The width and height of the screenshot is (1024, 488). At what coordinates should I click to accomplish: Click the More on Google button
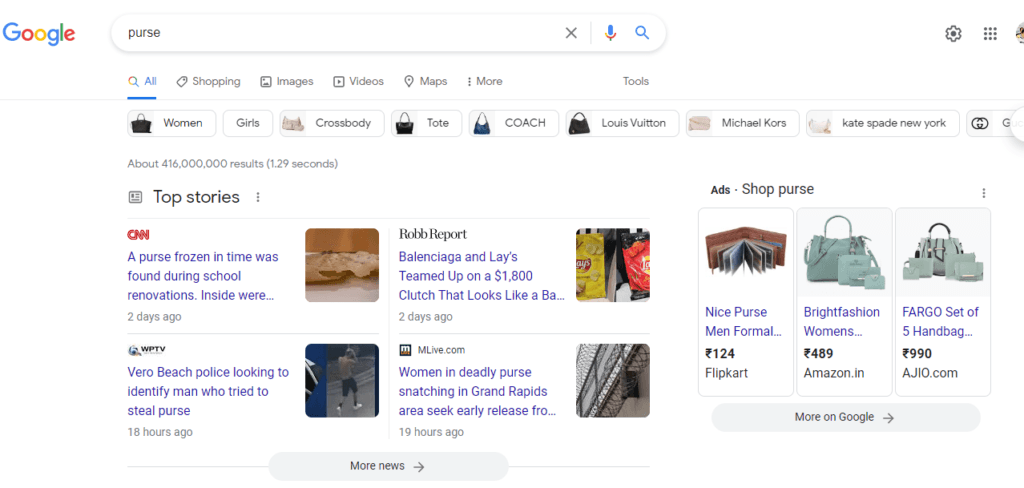tap(845, 417)
